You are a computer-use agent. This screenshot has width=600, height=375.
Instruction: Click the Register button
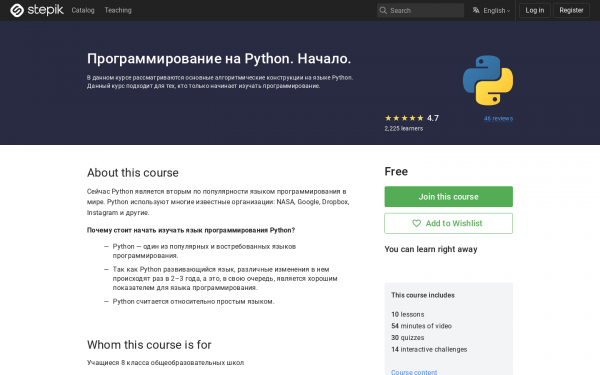[x=571, y=10]
